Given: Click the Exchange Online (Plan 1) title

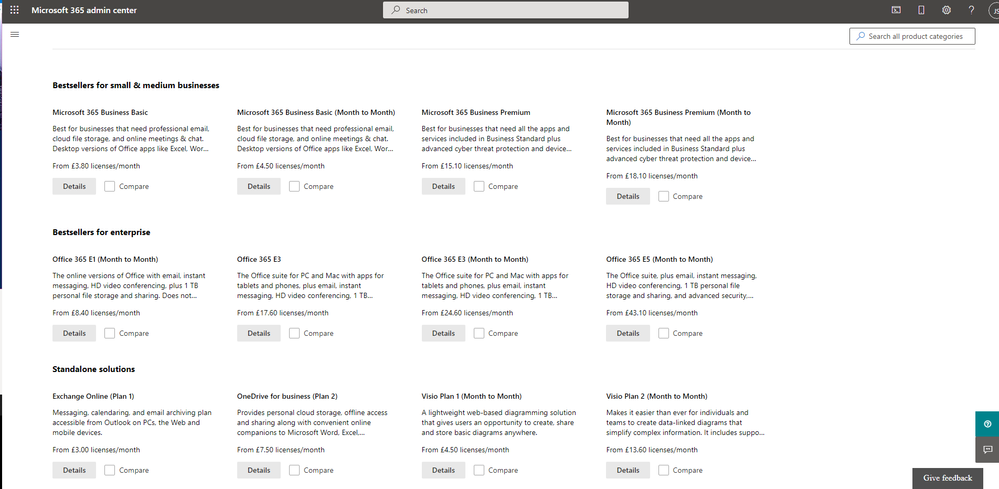Looking at the screenshot, I should (x=93, y=396).
